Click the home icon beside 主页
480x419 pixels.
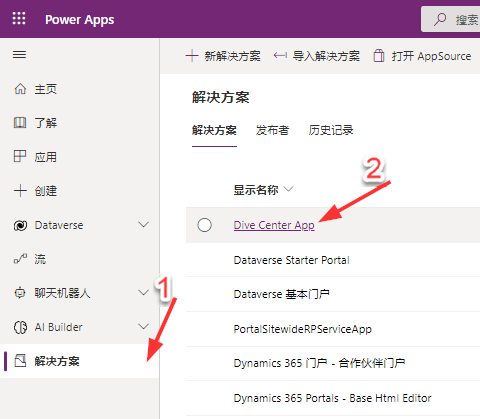(x=20, y=89)
